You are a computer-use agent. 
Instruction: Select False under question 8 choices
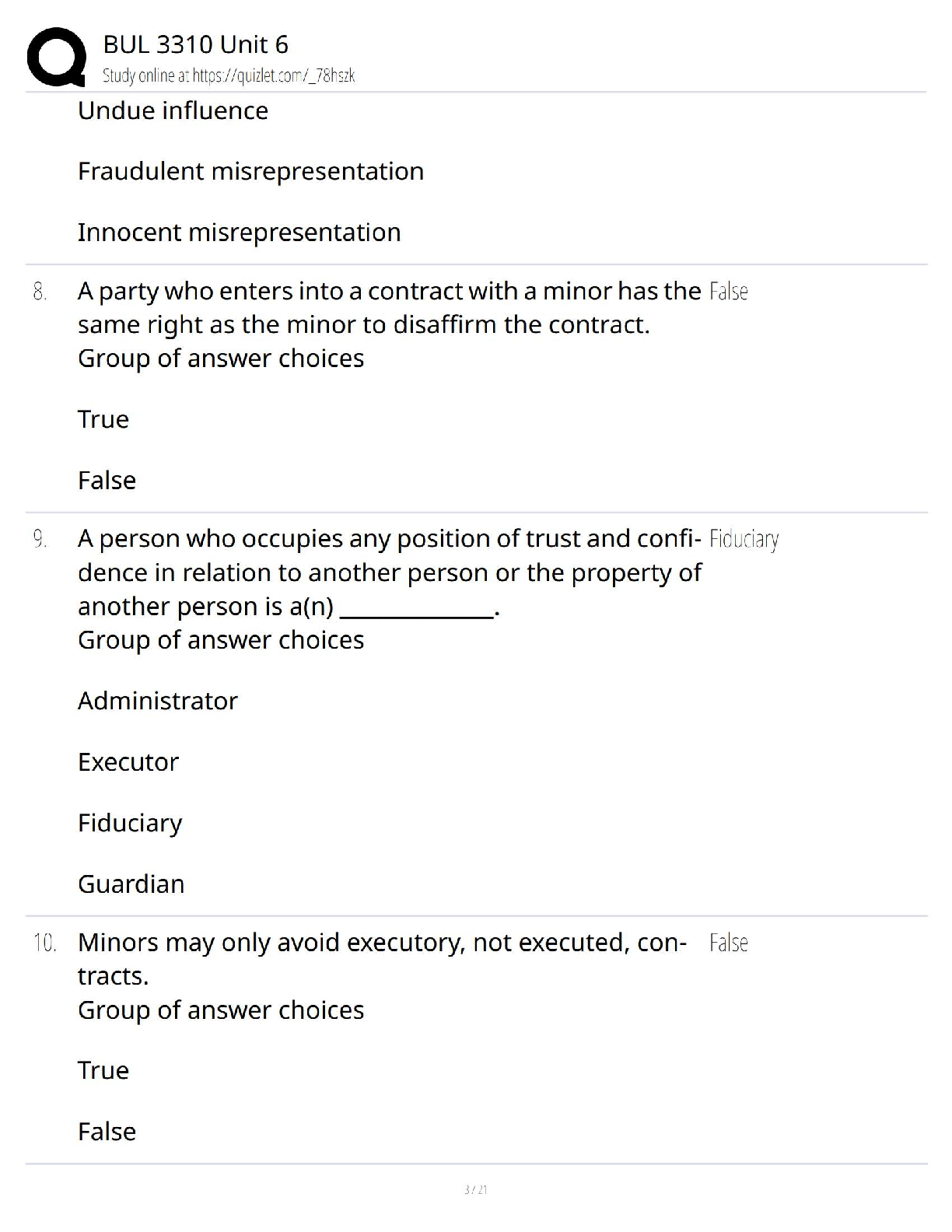coord(107,480)
